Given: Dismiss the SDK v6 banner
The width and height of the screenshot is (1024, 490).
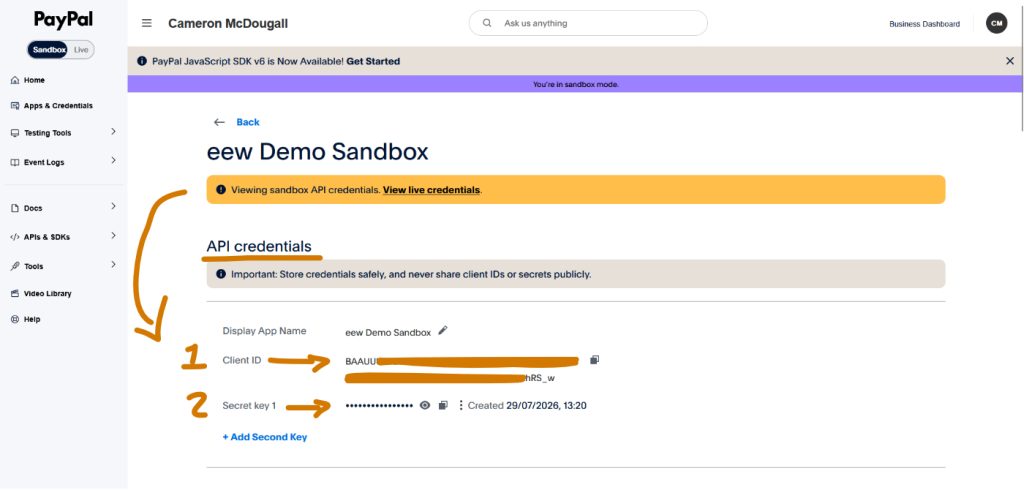Looking at the screenshot, I should tap(1010, 61).
